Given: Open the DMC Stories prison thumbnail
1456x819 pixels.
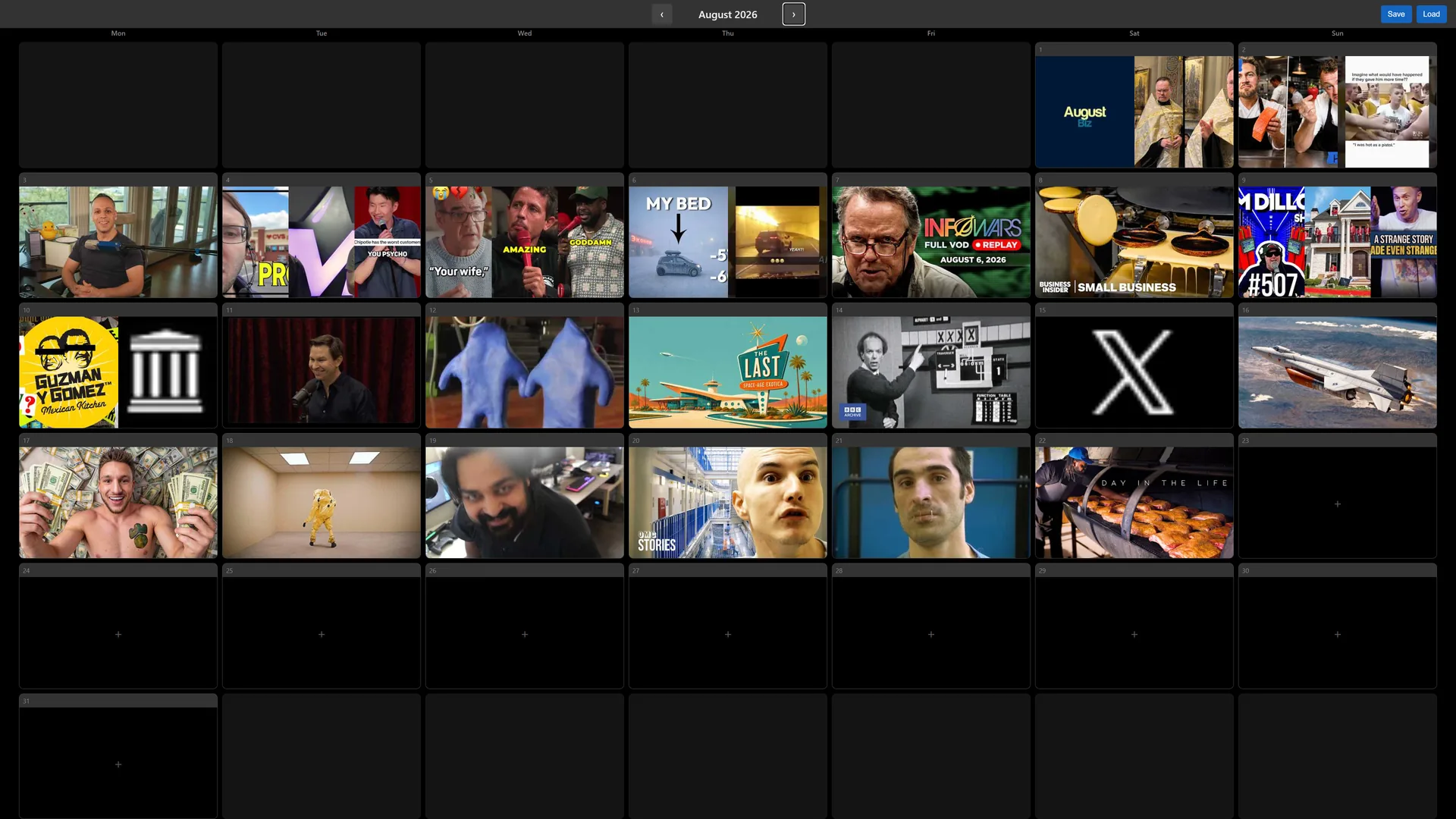Looking at the screenshot, I should pos(728,503).
